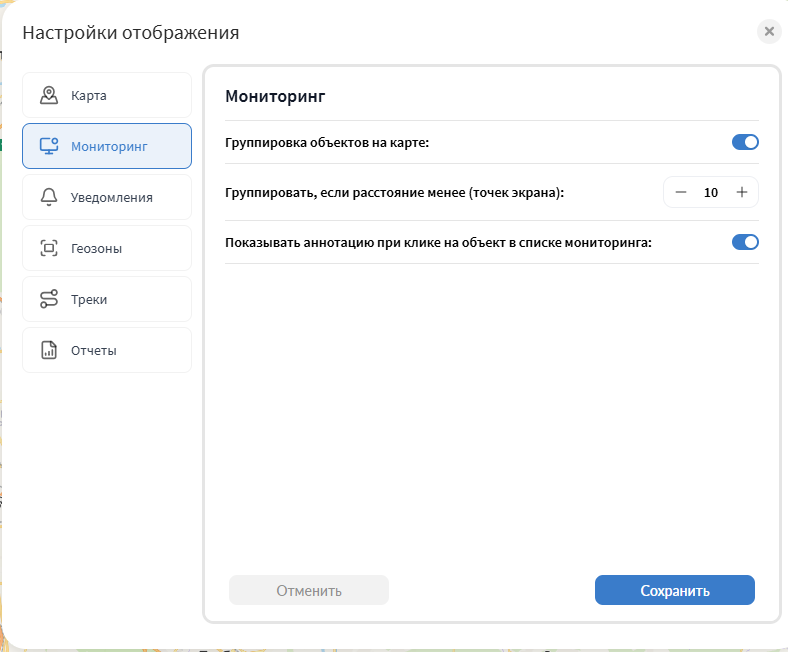
Task: Toggle Группировка объектов на карте switch
Action: click(745, 142)
